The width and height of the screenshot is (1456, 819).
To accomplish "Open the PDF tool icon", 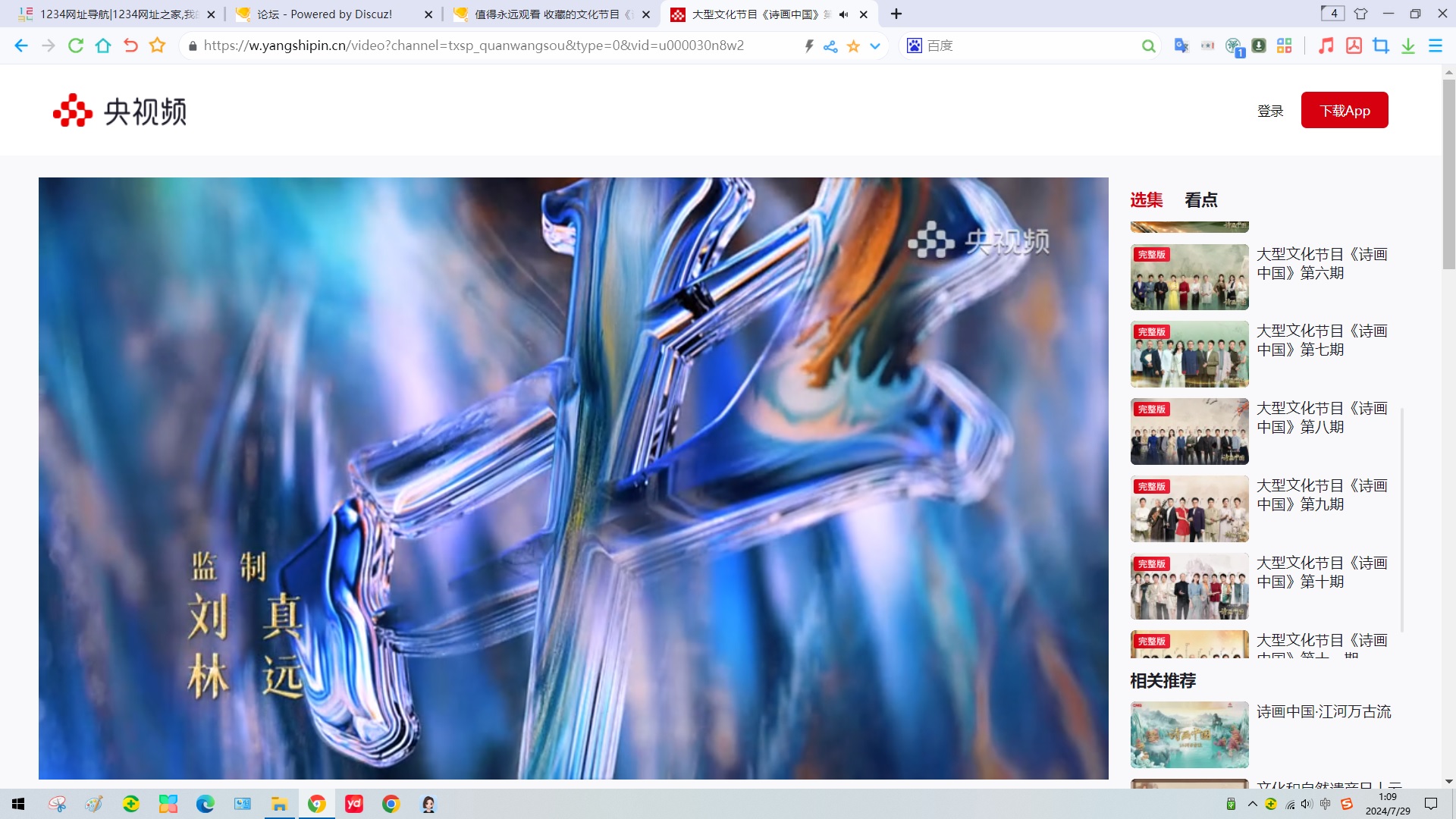I will [x=1354, y=45].
